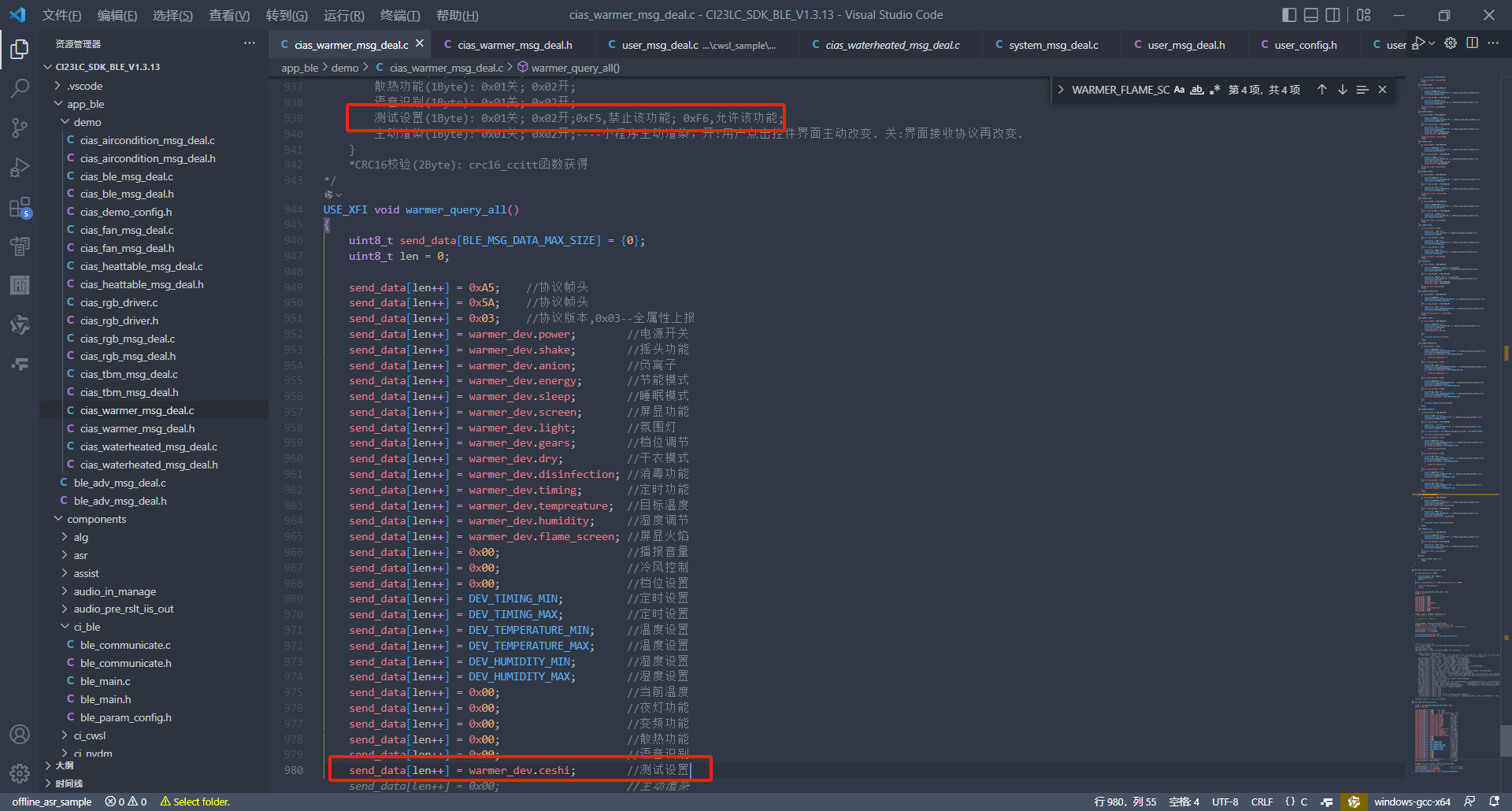Show replace field via find widget chevron
Viewport: 1512px width, 811px height.
click(1061, 90)
